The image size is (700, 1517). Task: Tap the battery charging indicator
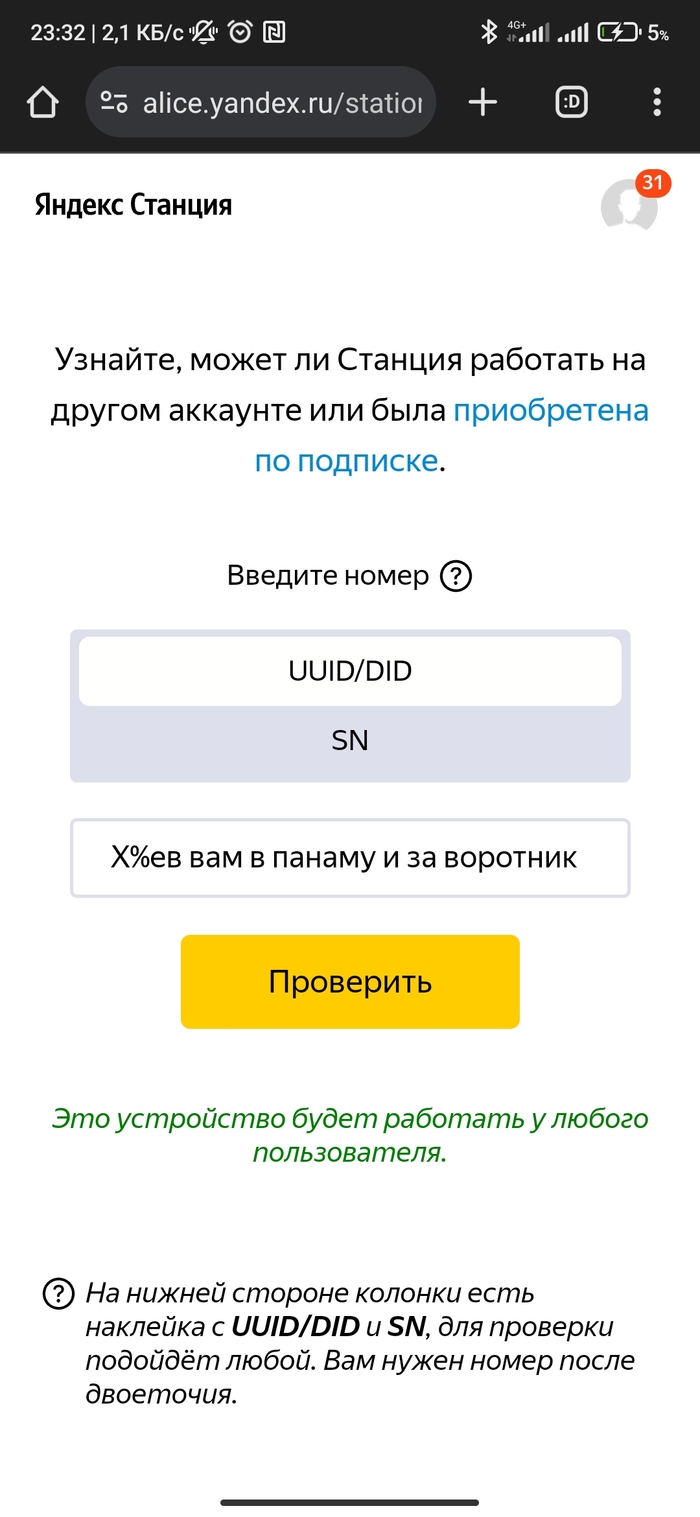coord(617,30)
